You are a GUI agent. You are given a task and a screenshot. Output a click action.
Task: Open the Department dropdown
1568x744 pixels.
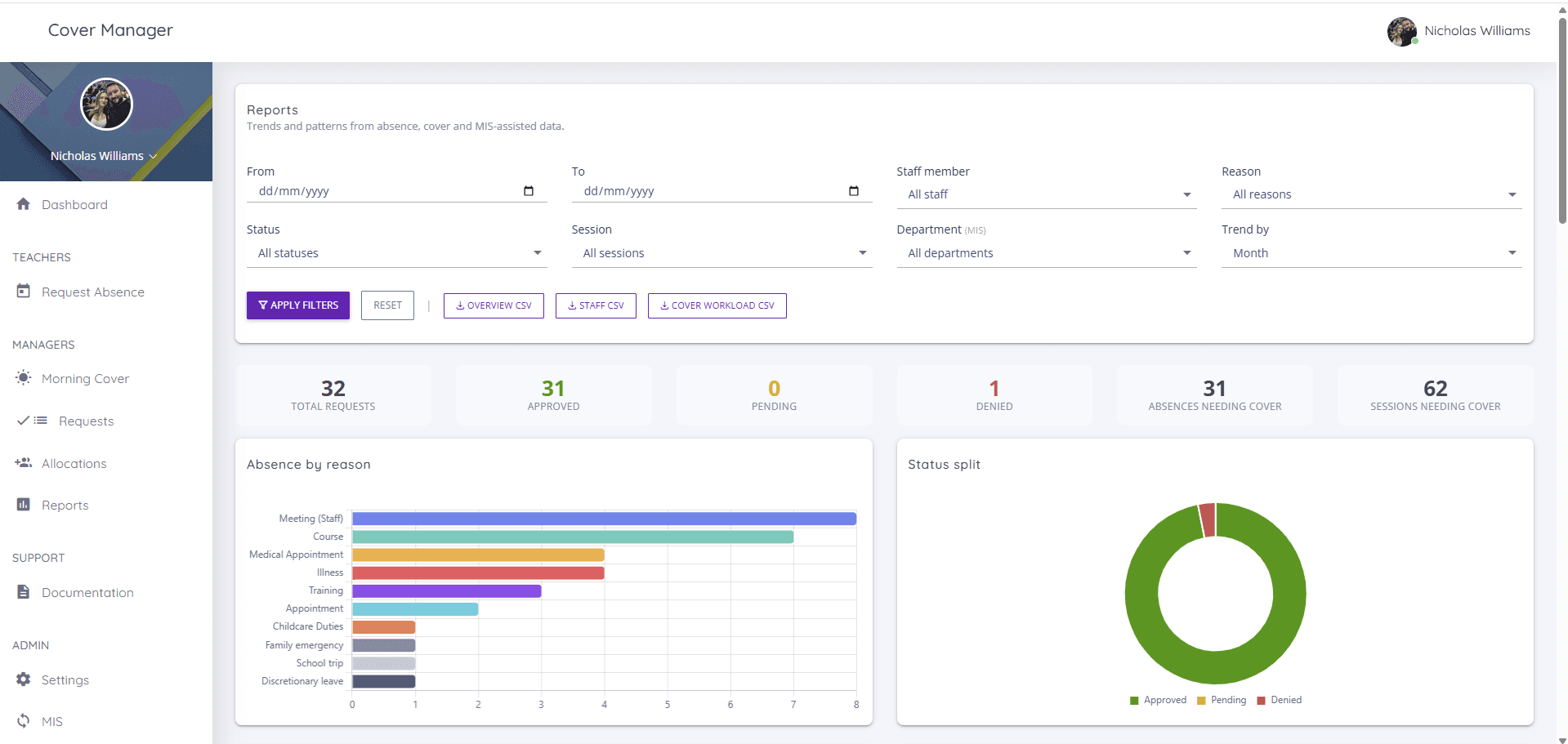point(1047,253)
